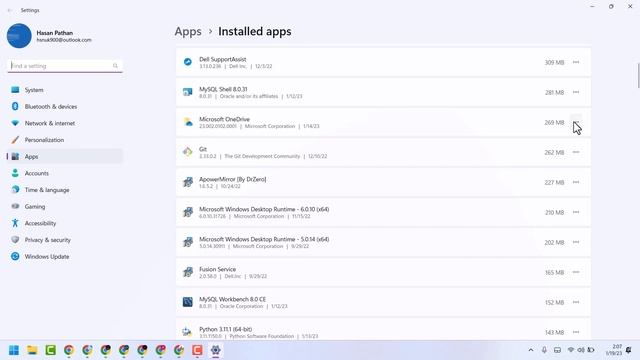Click the Fusion Service app icon
The image size is (640, 360).
point(188,272)
